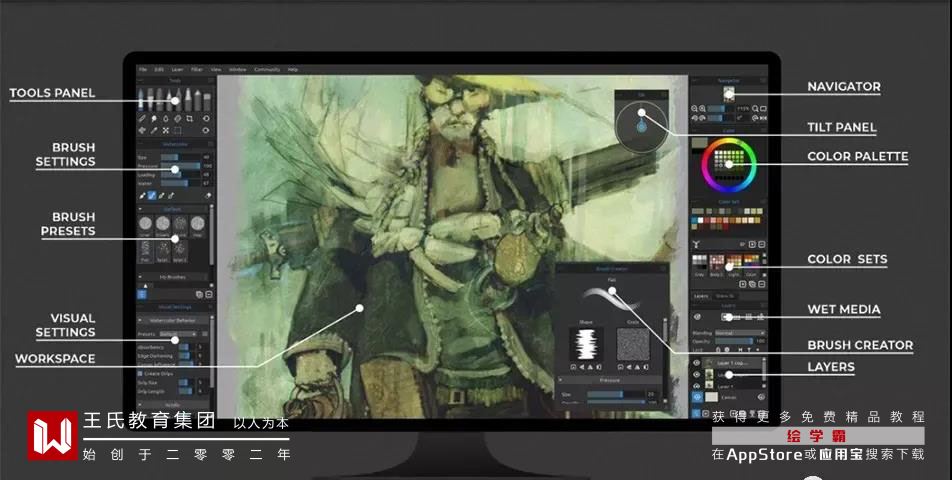Image resolution: width=952 pixels, height=480 pixels.
Task: Click the highlighted paint mode icon under brush sliders
Action: pyautogui.click(x=152, y=195)
